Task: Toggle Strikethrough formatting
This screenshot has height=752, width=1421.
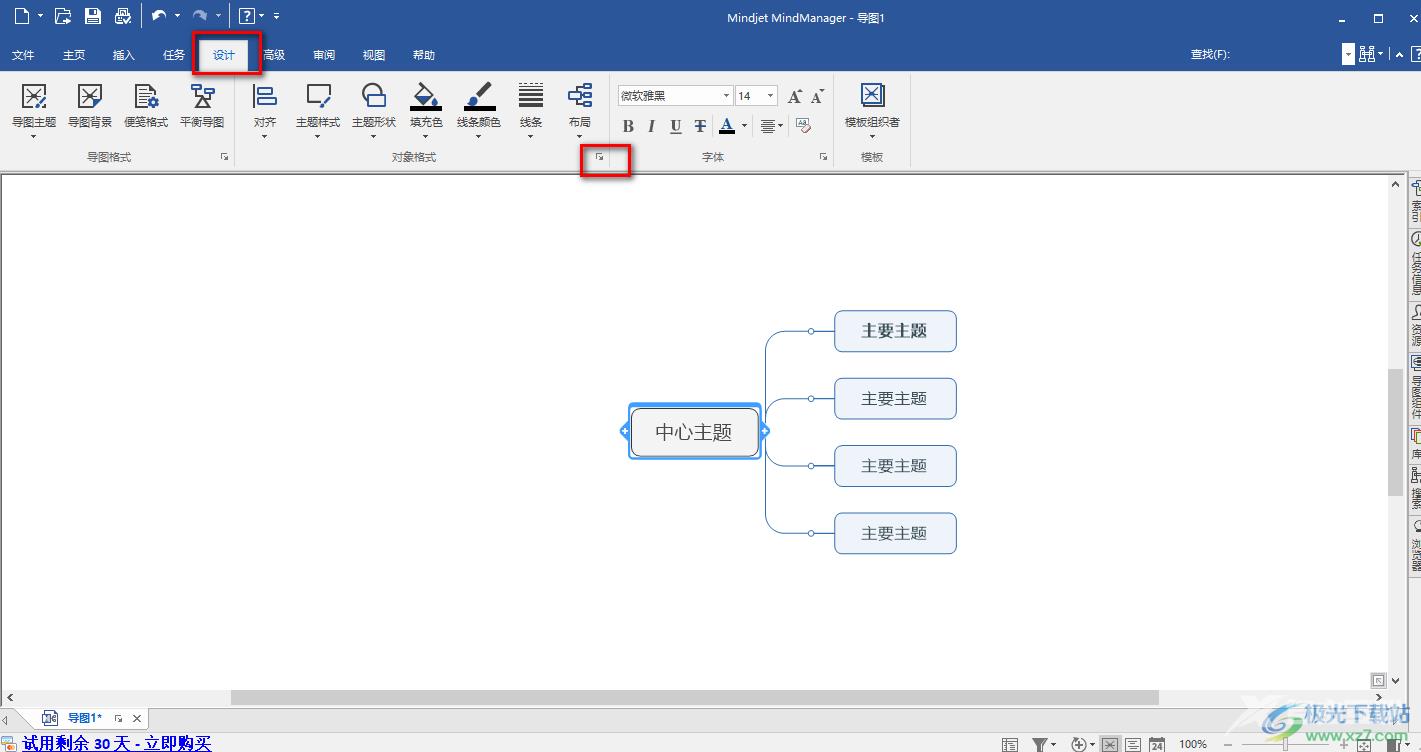Action: click(700, 126)
